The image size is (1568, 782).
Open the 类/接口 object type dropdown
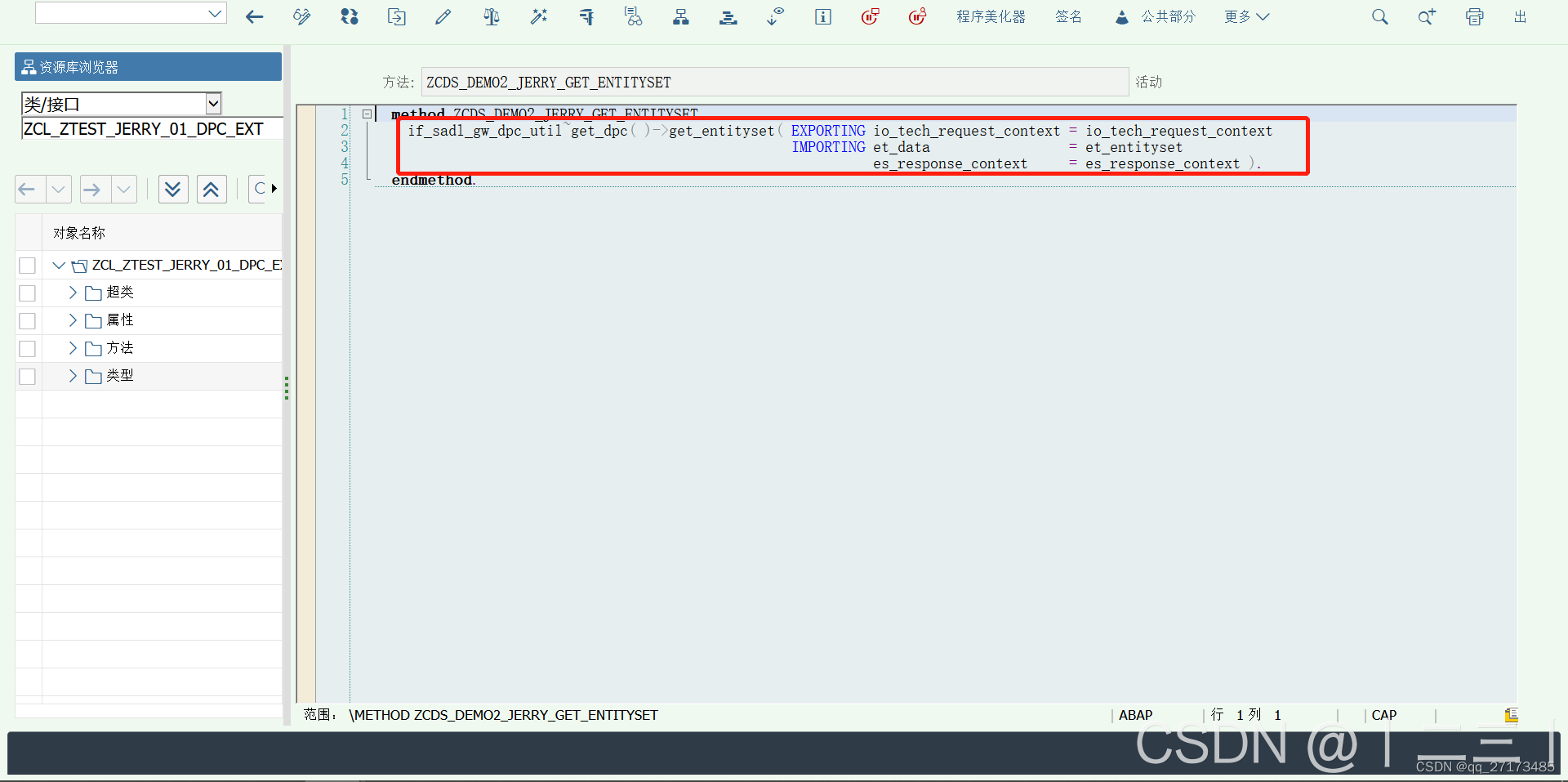tap(213, 103)
